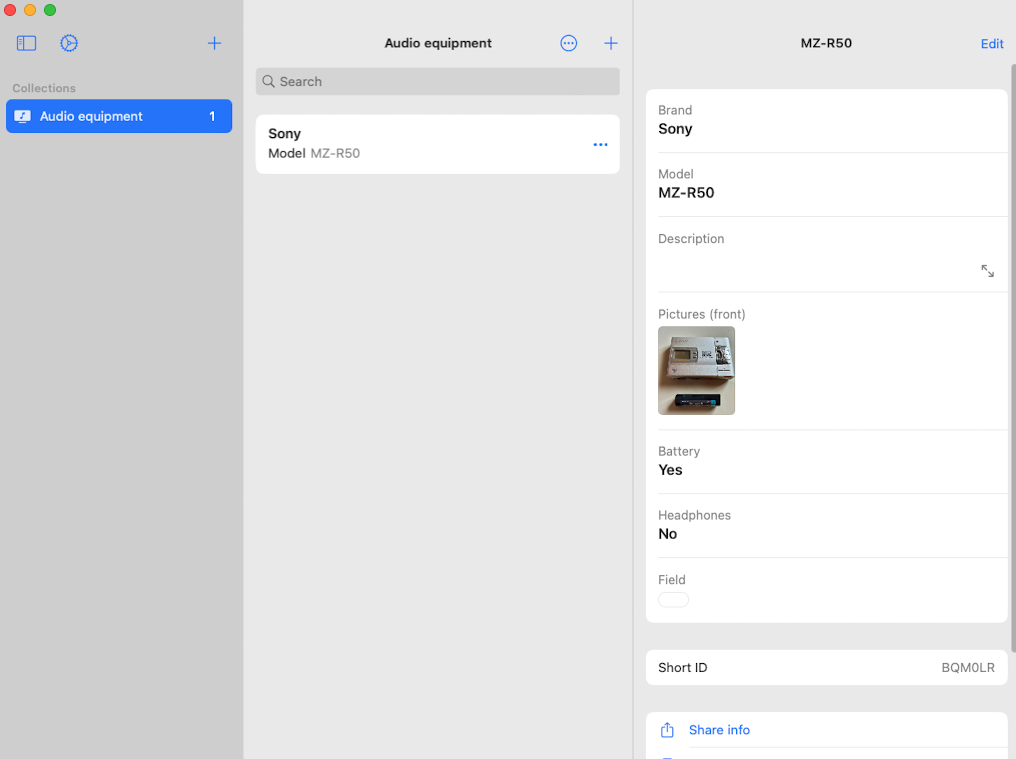
Task: Click the Collections header label
Action: [x=44, y=88]
